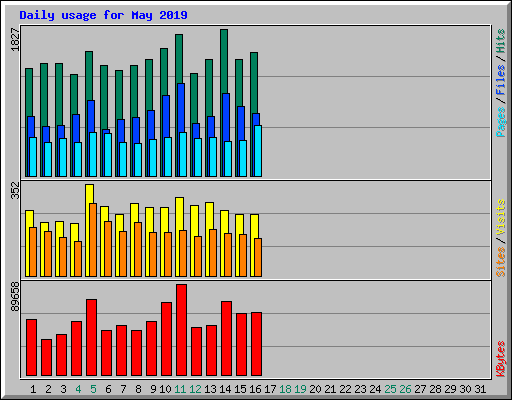Select day label 20 on the x-axis
This screenshot has height=400, width=512.
(x=315, y=389)
